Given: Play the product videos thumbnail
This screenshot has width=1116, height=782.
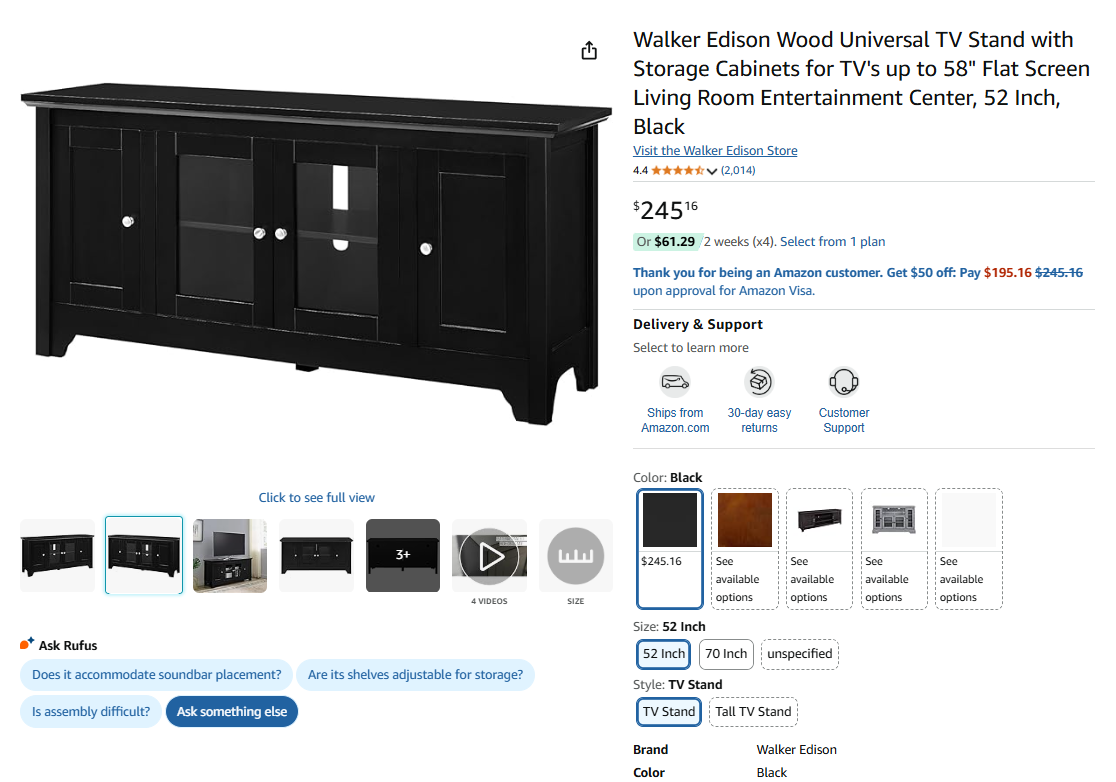Looking at the screenshot, I should pyautogui.click(x=489, y=556).
